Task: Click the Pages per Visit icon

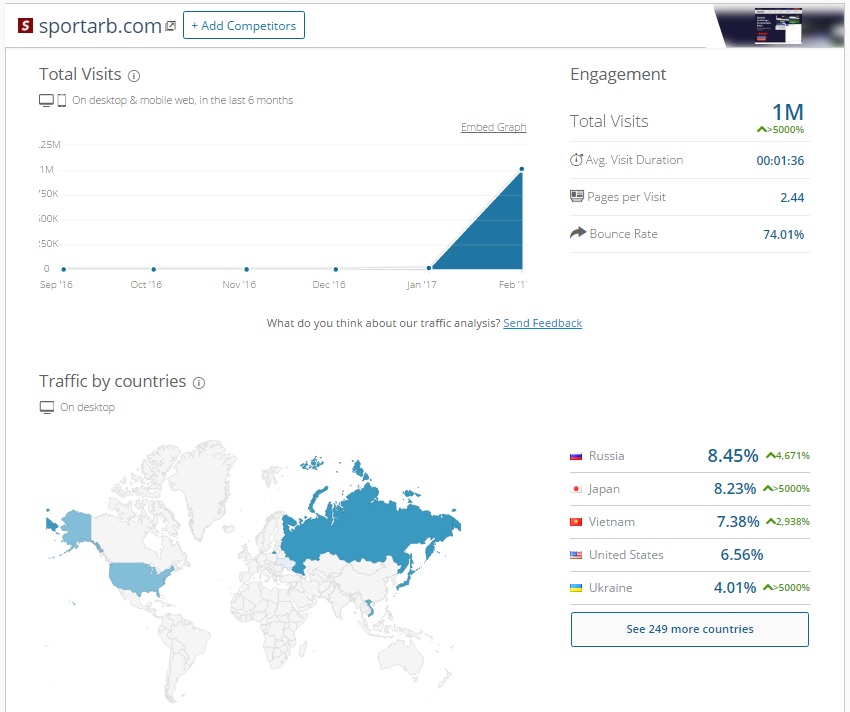Action: (x=577, y=196)
